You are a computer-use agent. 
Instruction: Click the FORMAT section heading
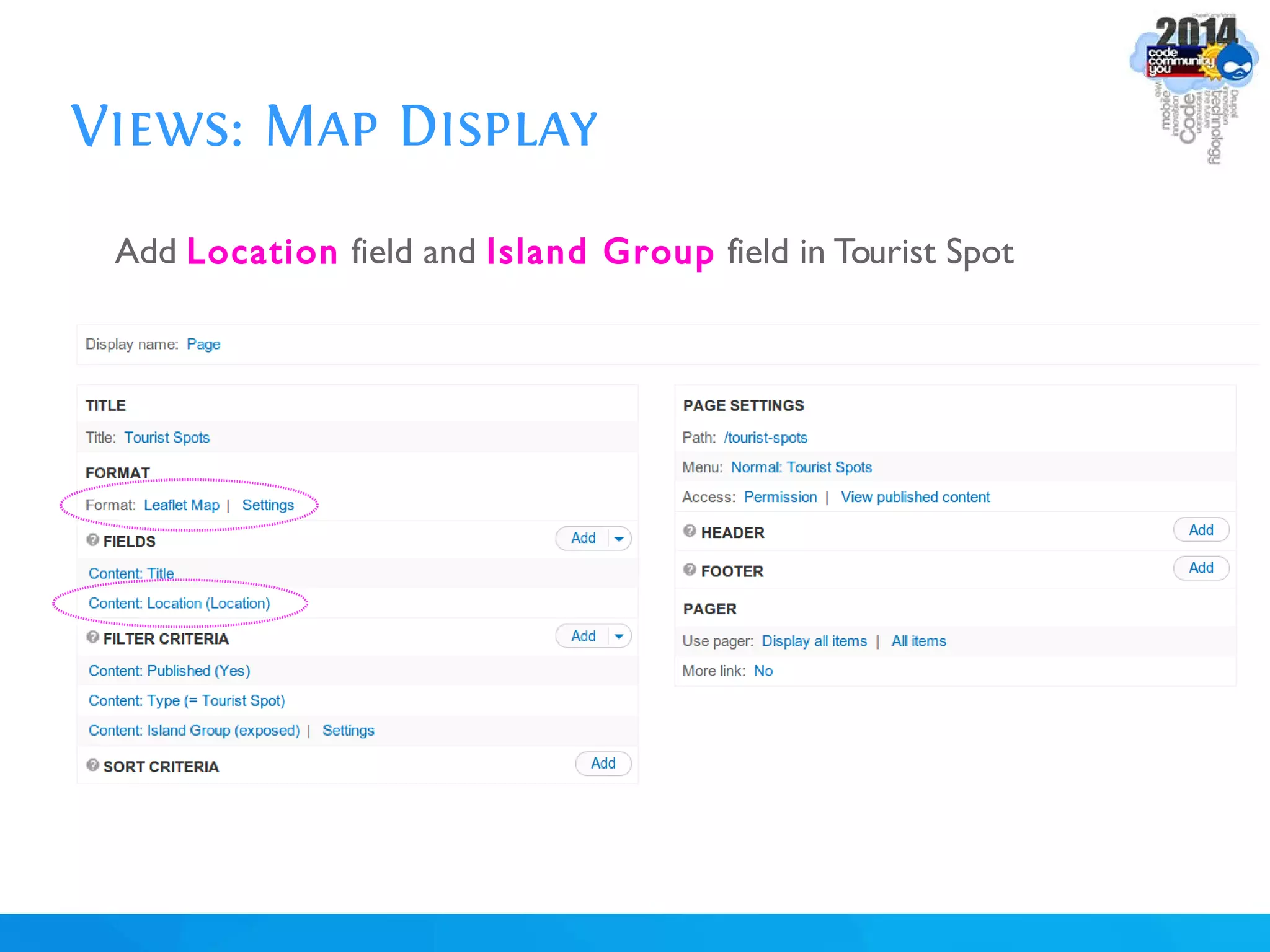(118, 473)
